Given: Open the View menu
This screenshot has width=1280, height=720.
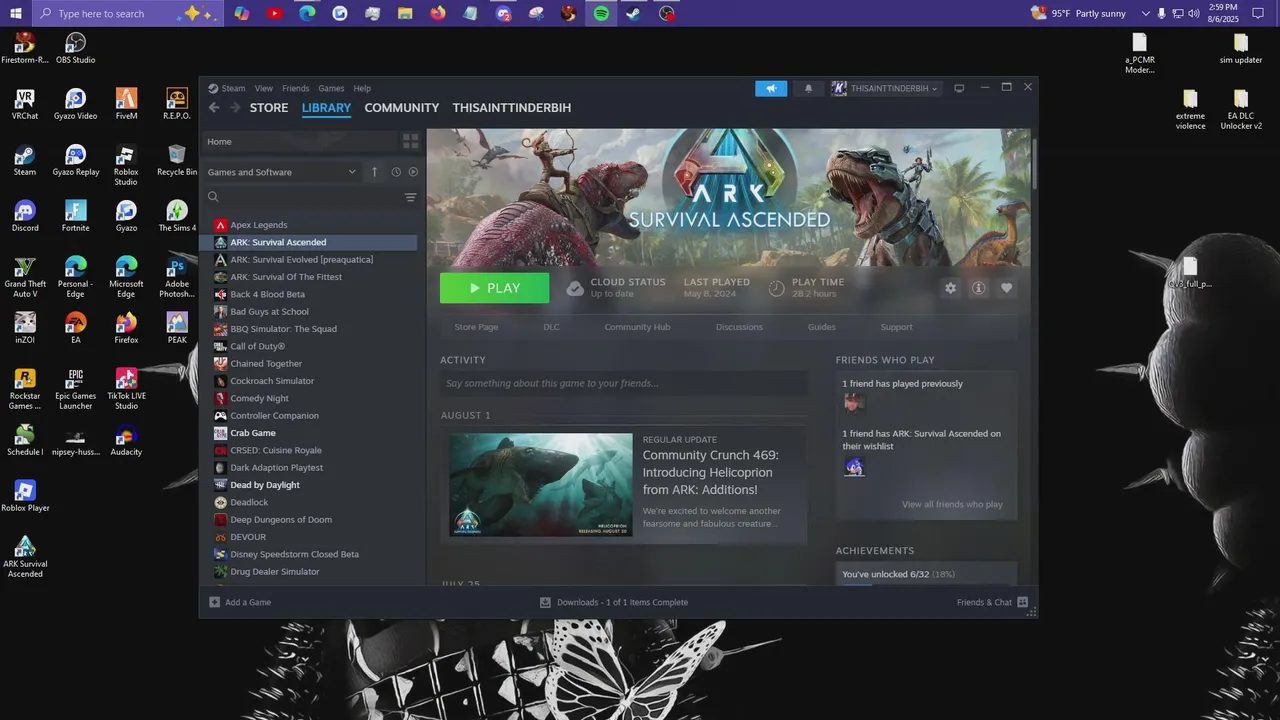Looking at the screenshot, I should point(264,88).
